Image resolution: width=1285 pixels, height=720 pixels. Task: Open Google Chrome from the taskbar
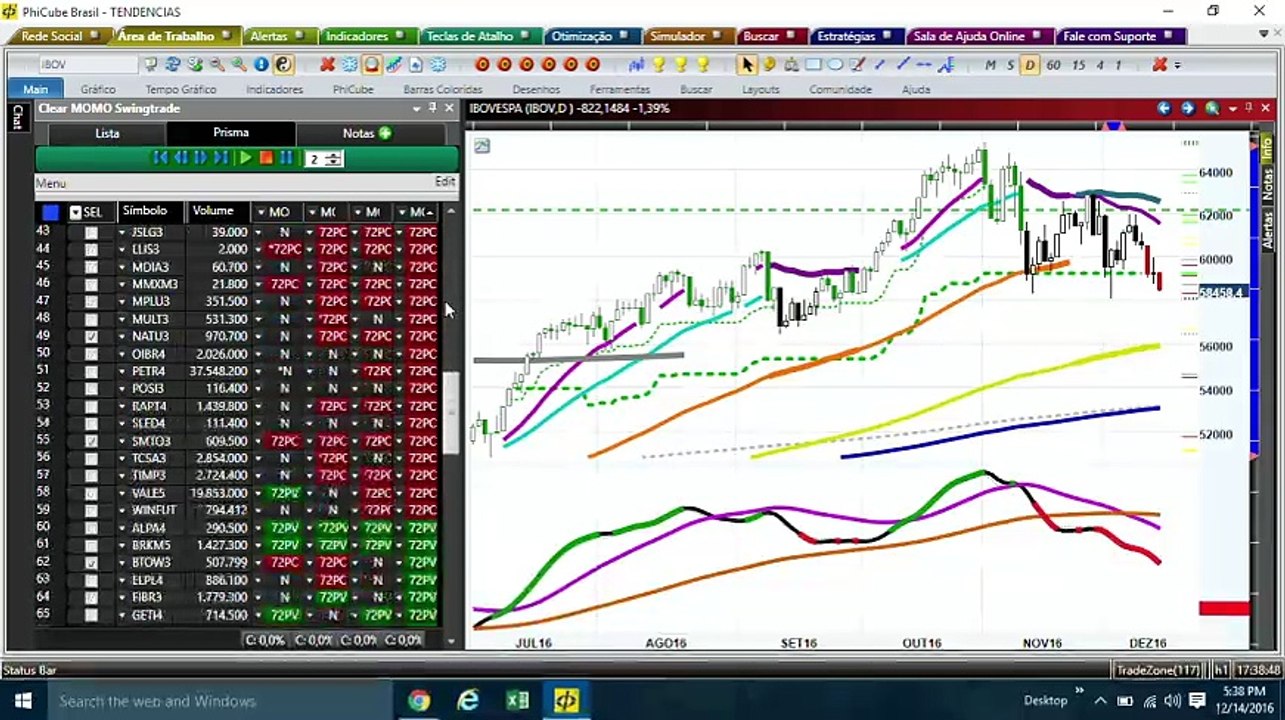pyautogui.click(x=419, y=700)
